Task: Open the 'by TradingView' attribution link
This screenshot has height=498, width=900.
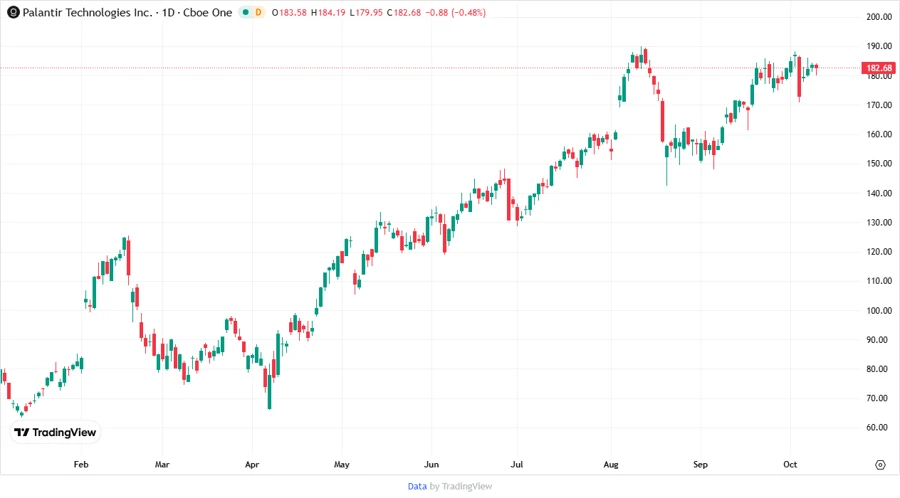Action: pos(461,486)
